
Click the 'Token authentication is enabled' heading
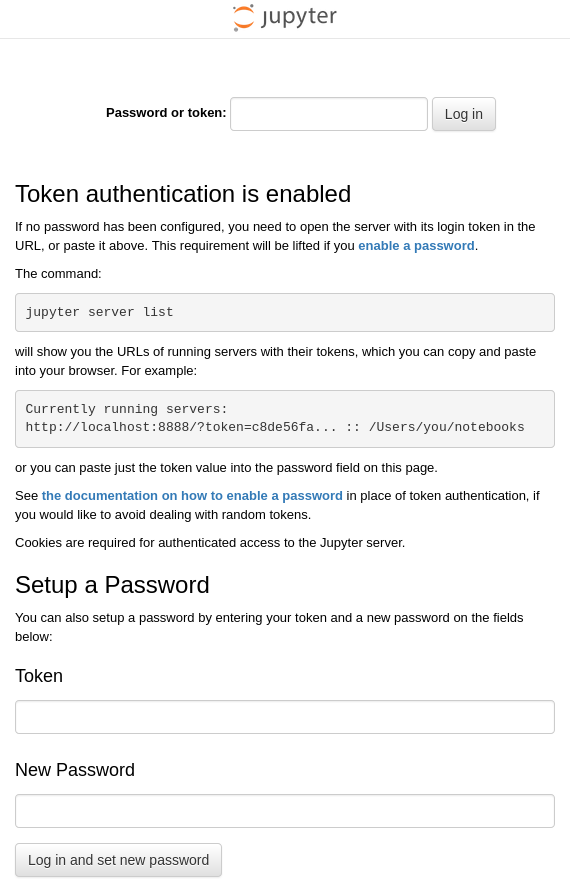click(183, 194)
